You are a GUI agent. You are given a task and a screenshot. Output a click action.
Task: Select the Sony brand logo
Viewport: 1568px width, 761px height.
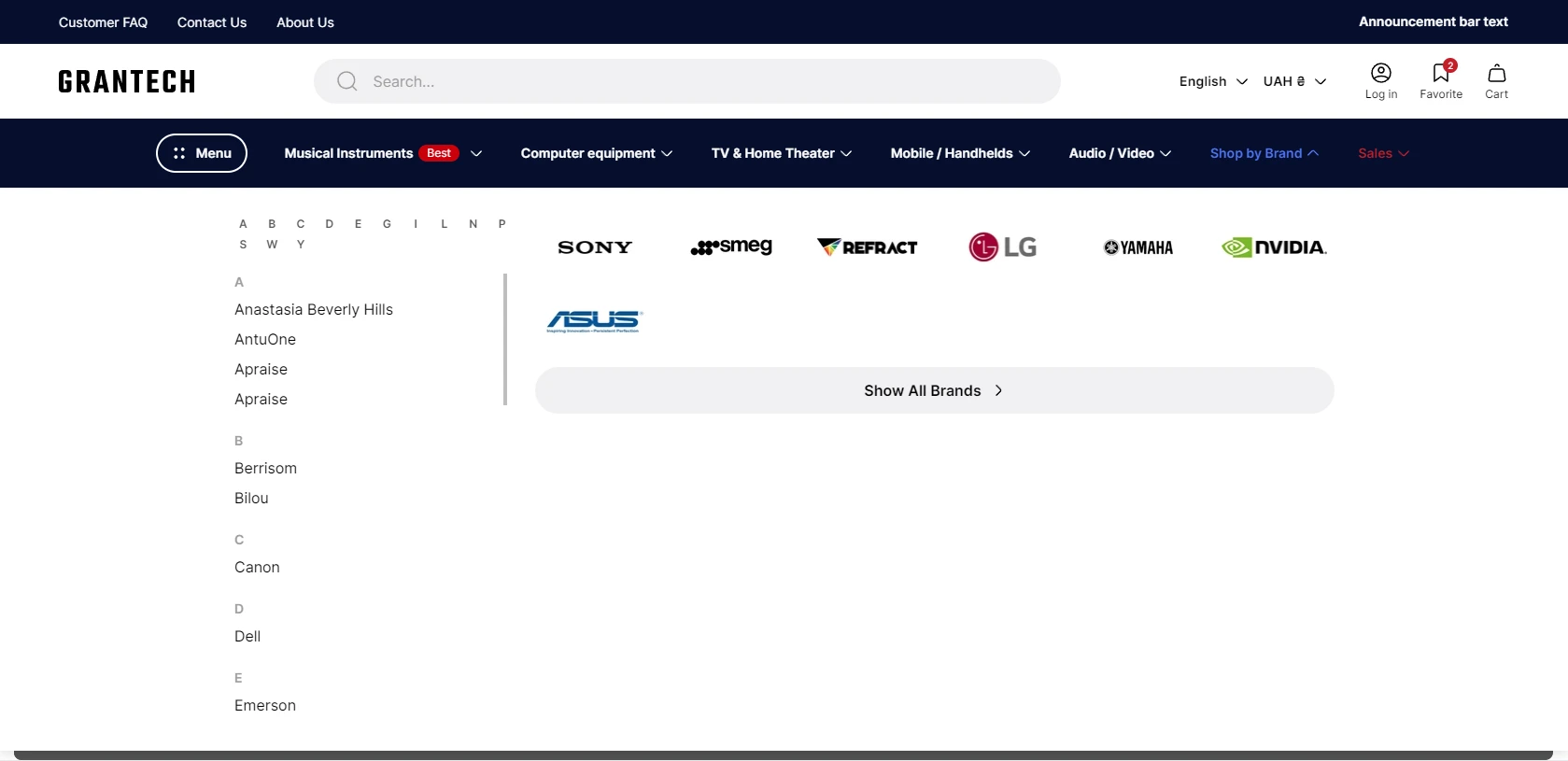pyautogui.click(x=595, y=247)
